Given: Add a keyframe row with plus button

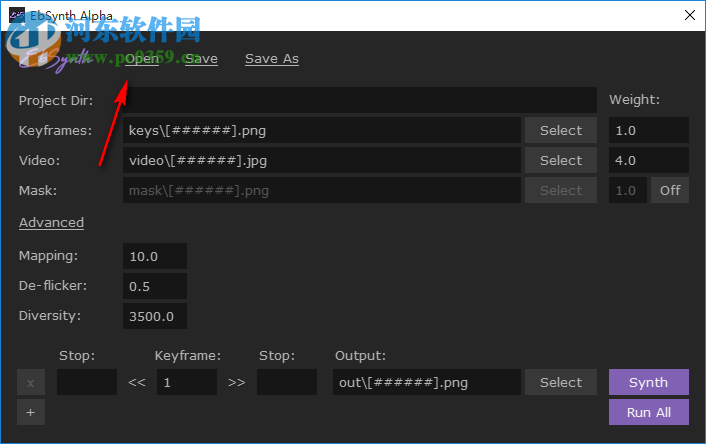Looking at the screenshot, I should [x=31, y=412].
